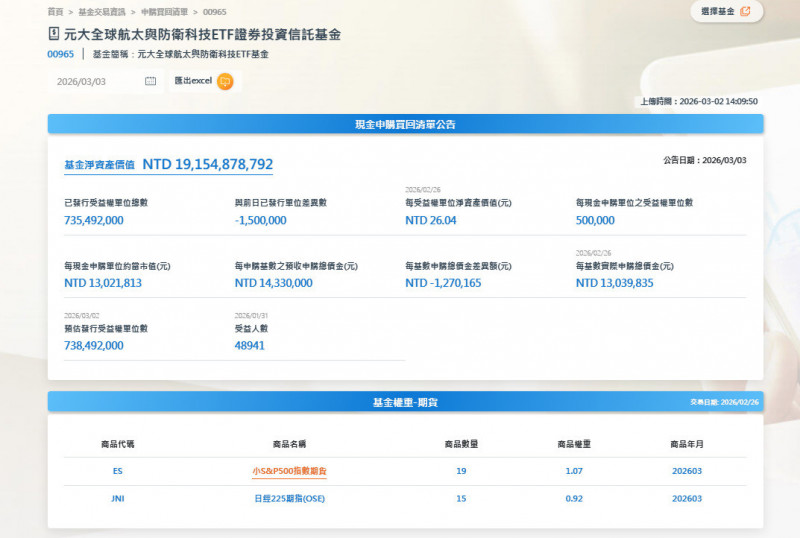Click the orange excel export icon
This screenshot has height=538, width=800.
(225, 81)
